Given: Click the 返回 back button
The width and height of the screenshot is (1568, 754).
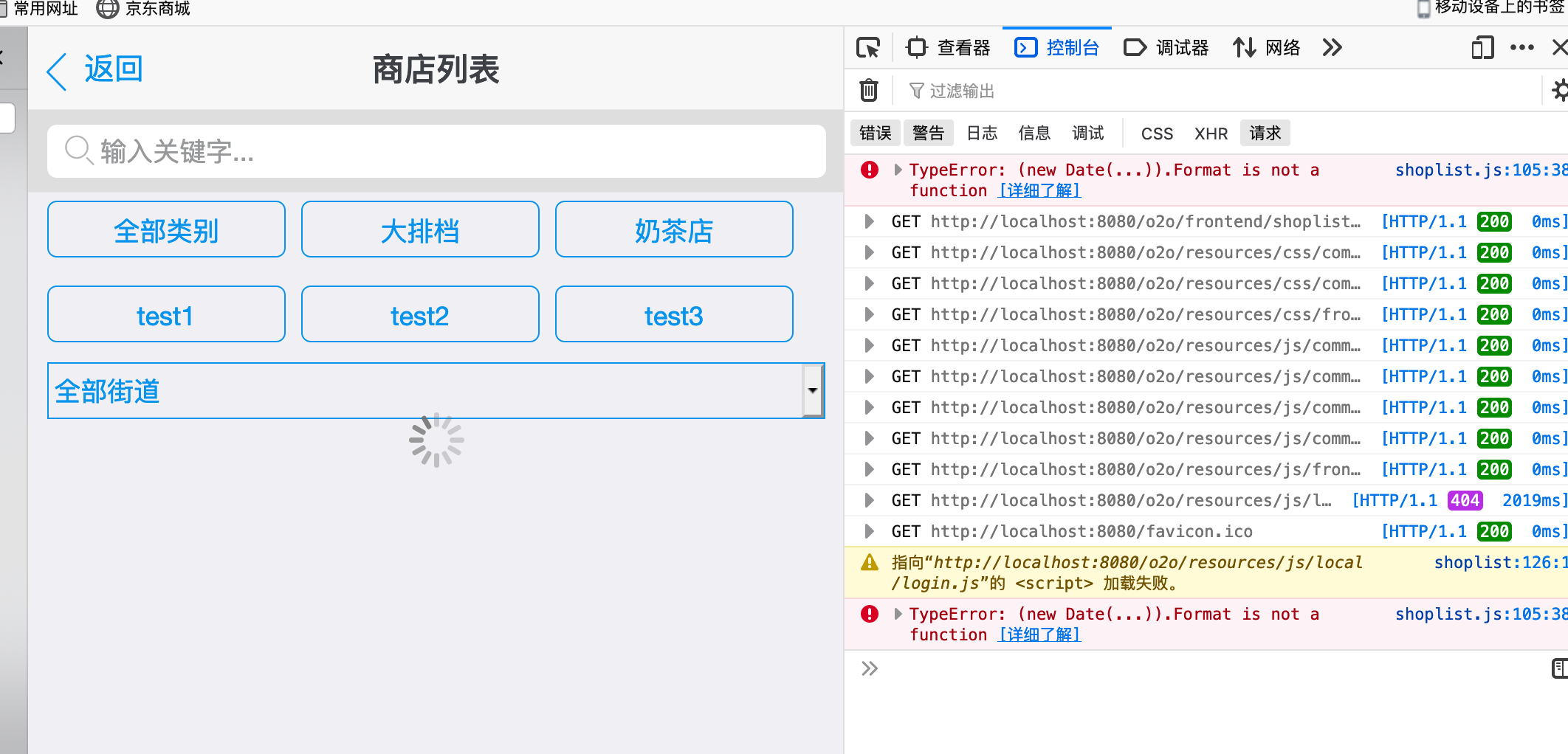Looking at the screenshot, I should [113, 69].
